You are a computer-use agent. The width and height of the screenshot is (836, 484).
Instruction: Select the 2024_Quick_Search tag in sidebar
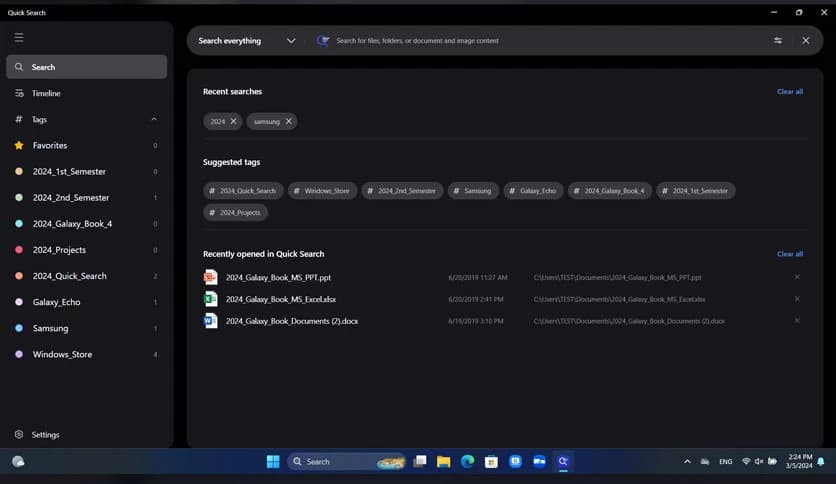click(86, 276)
